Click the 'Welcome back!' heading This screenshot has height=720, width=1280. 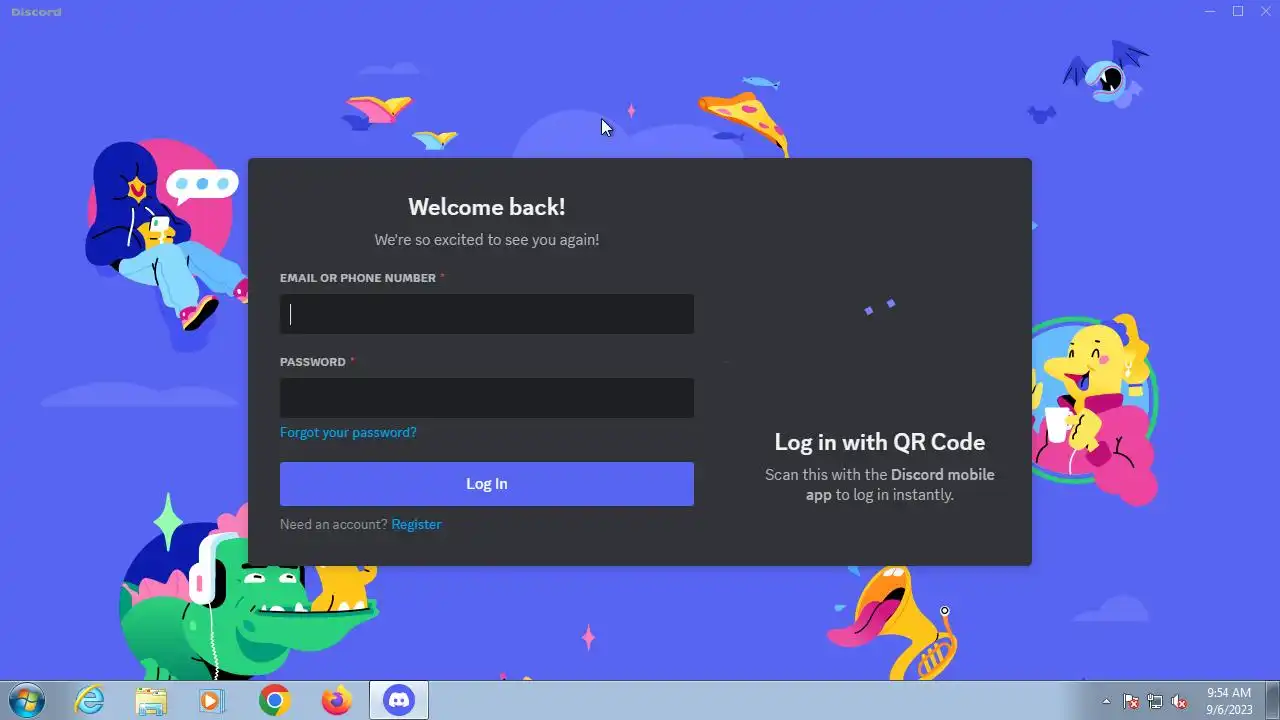487,207
